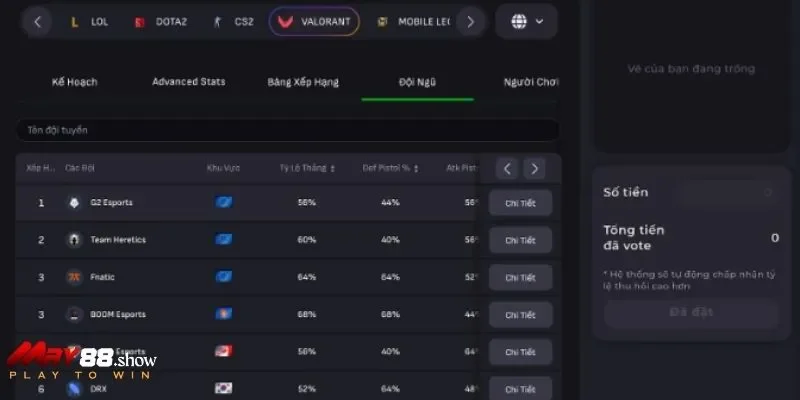Click the Mobile Legends game icon
This screenshot has height=400, width=800.
pyautogui.click(x=382, y=22)
